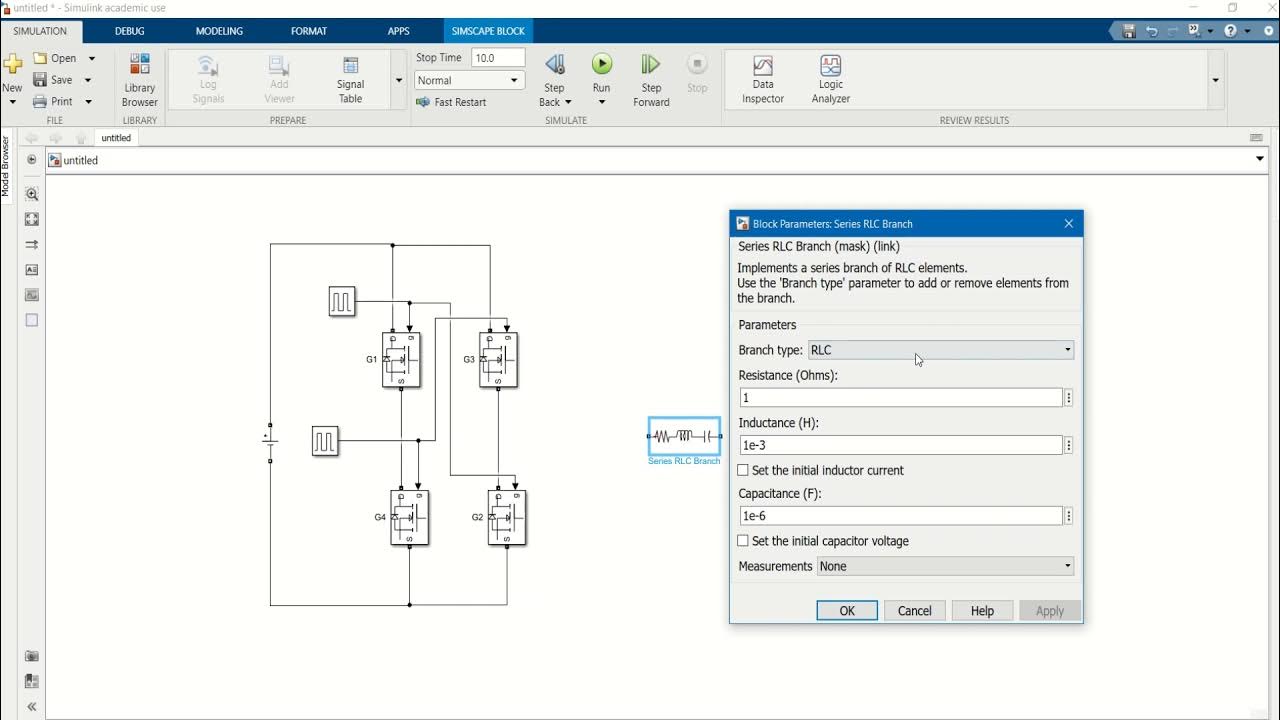
Task: Click the Area rectangle icon in palette
Action: click(31, 320)
